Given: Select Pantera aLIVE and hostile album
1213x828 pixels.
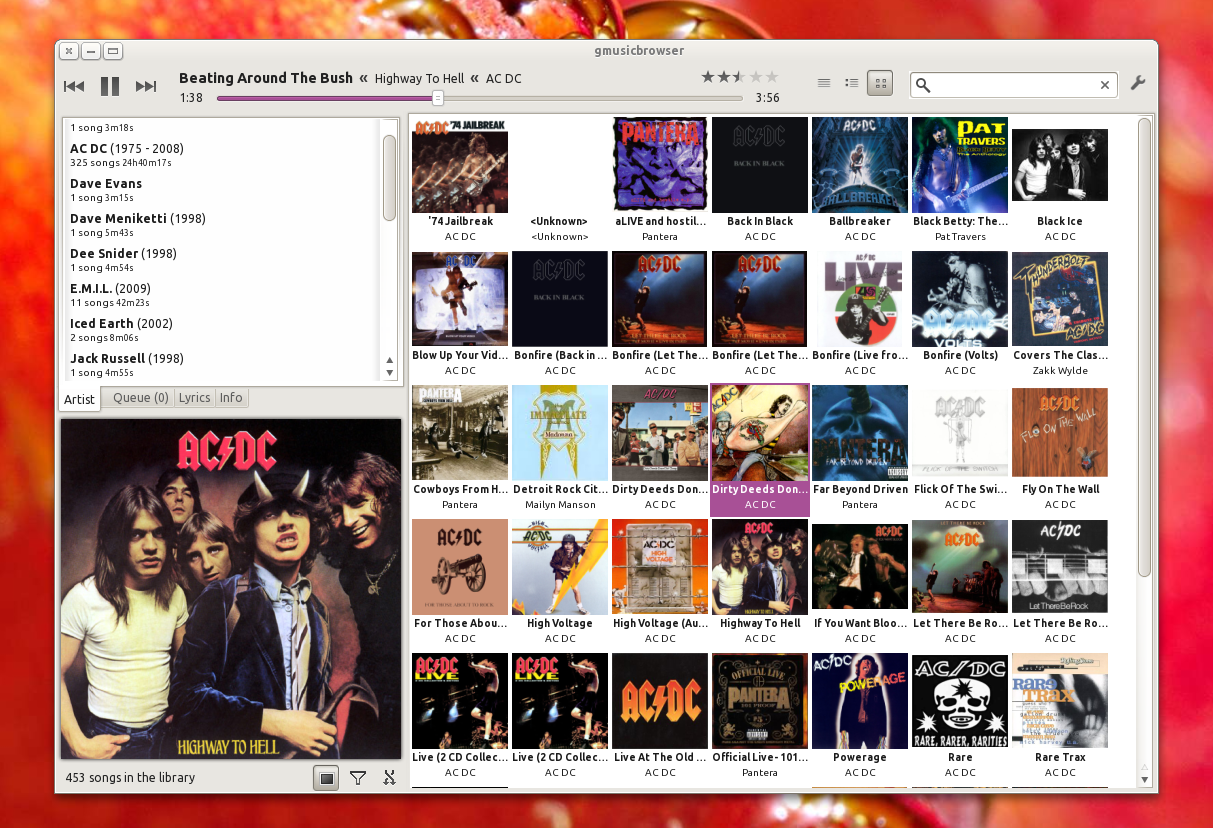Looking at the screenshot, I should [x=660, y=180].
